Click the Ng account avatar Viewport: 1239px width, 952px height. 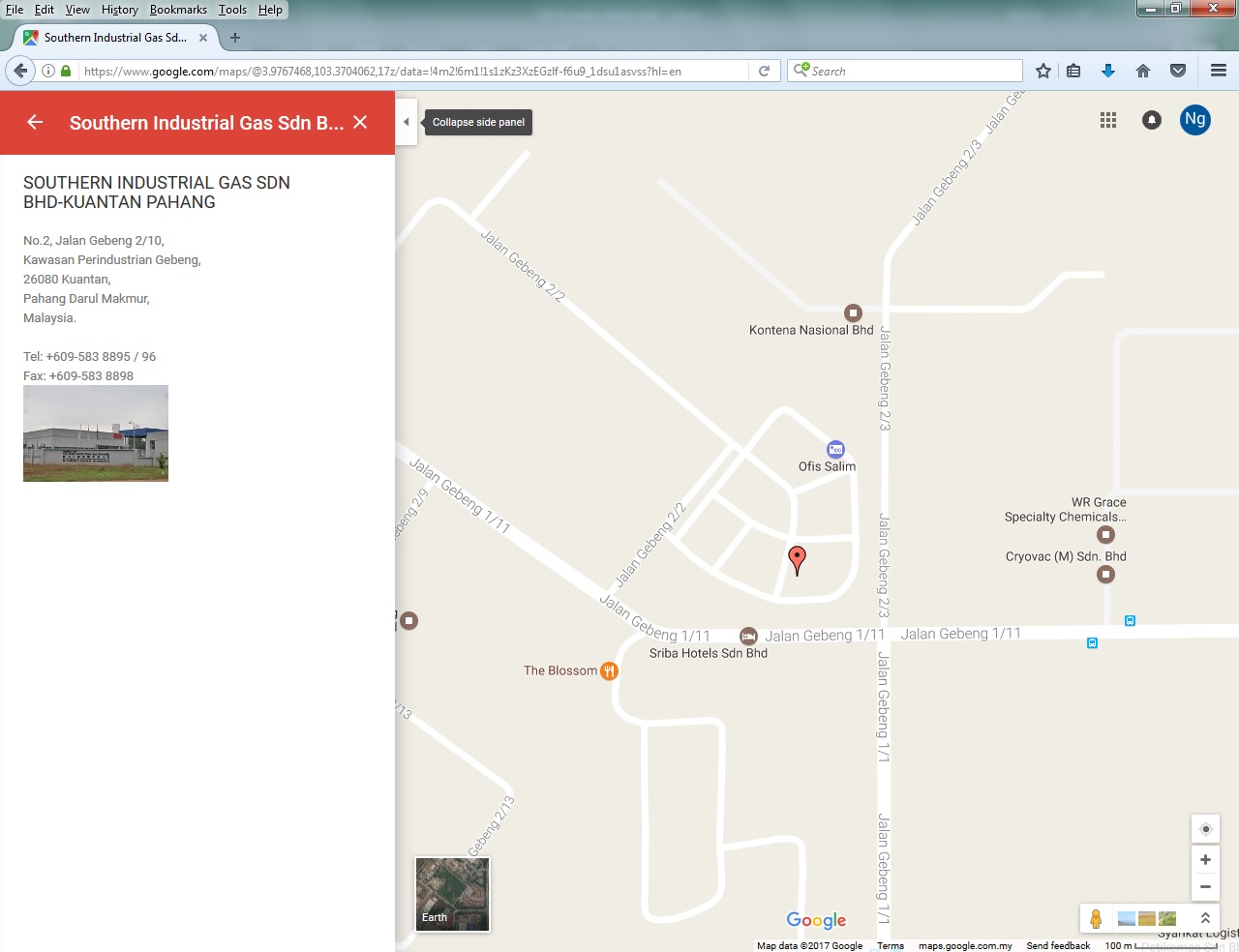pyautogui.click(x=1195, y=120)
